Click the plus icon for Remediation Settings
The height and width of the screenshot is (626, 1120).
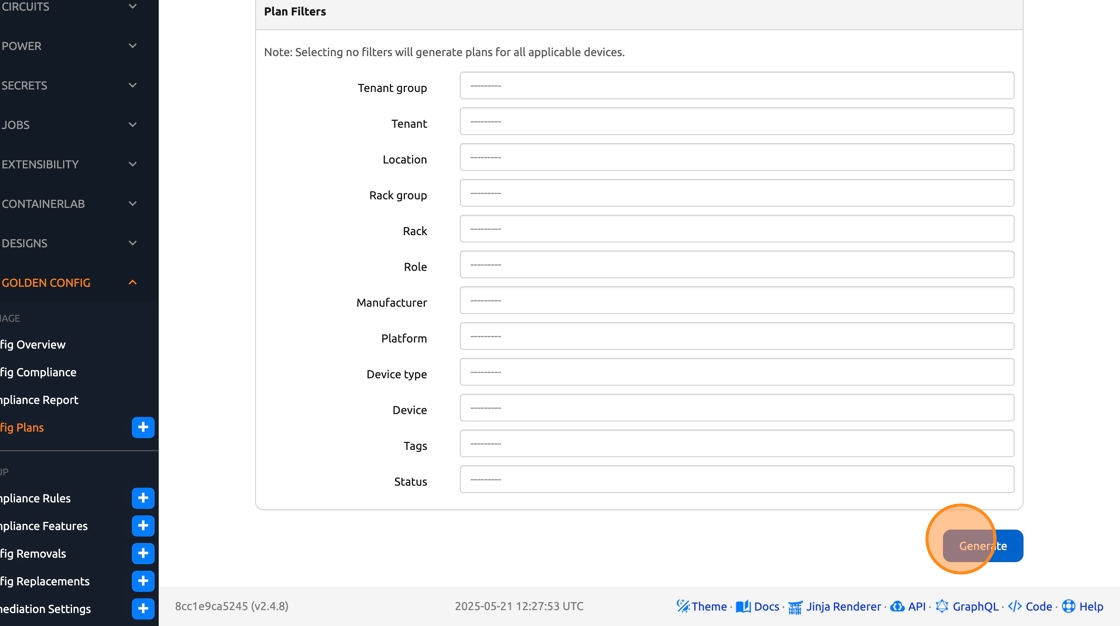[x=143, y=608]
